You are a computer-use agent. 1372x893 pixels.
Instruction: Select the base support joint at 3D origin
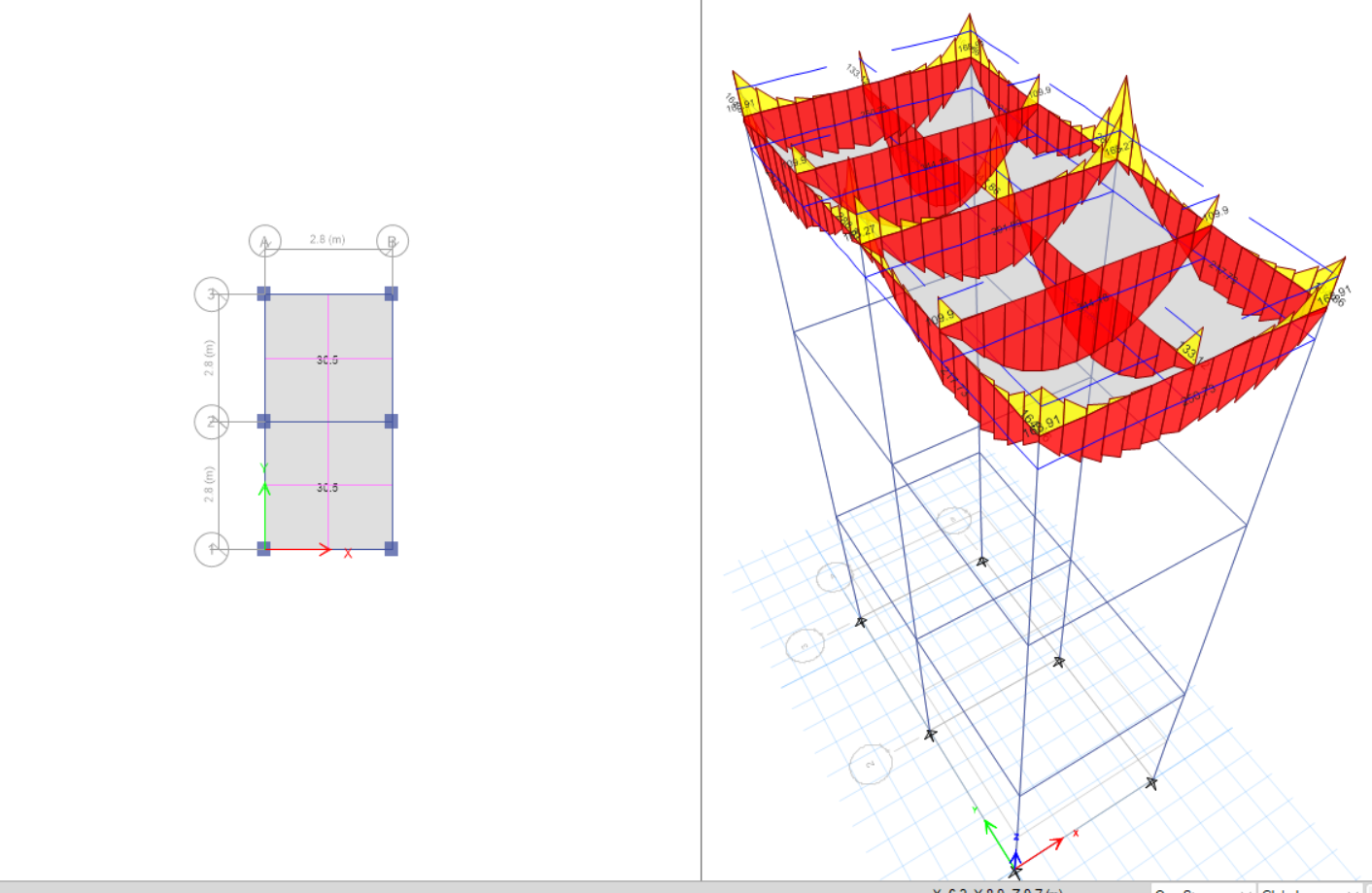[1015, 871]
